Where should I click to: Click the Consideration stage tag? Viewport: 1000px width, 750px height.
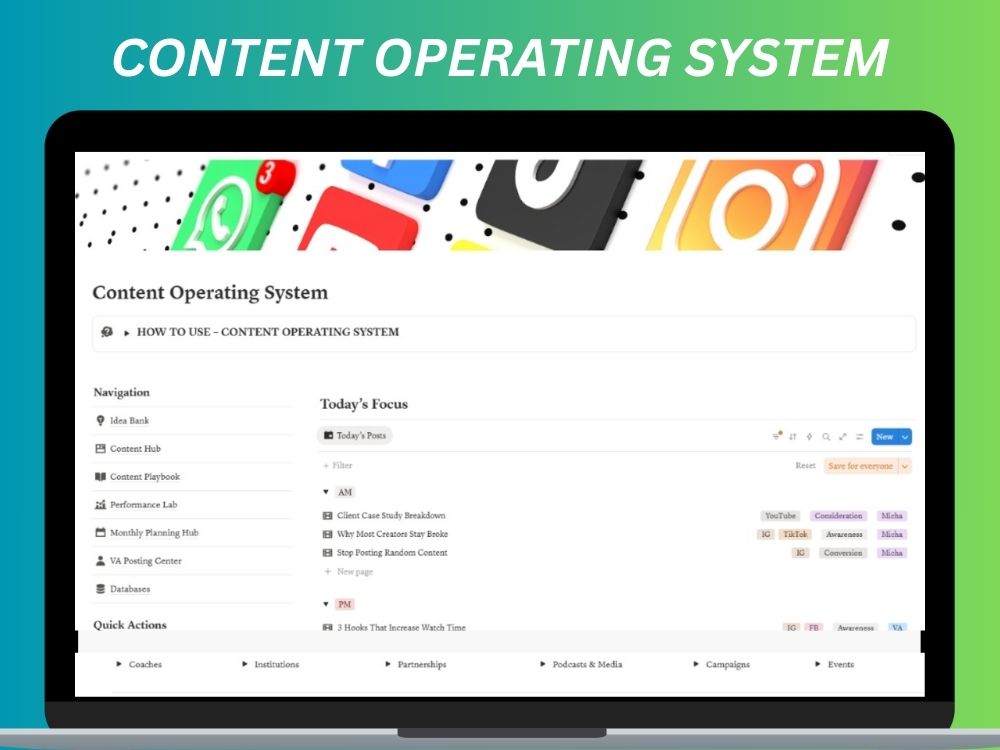[x=839, y=515]
